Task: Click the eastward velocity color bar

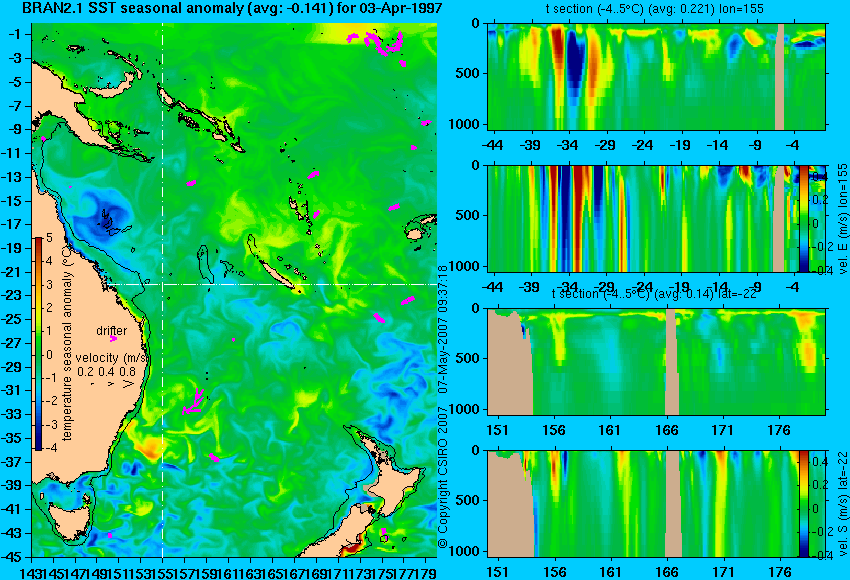Action: point(803,218)
